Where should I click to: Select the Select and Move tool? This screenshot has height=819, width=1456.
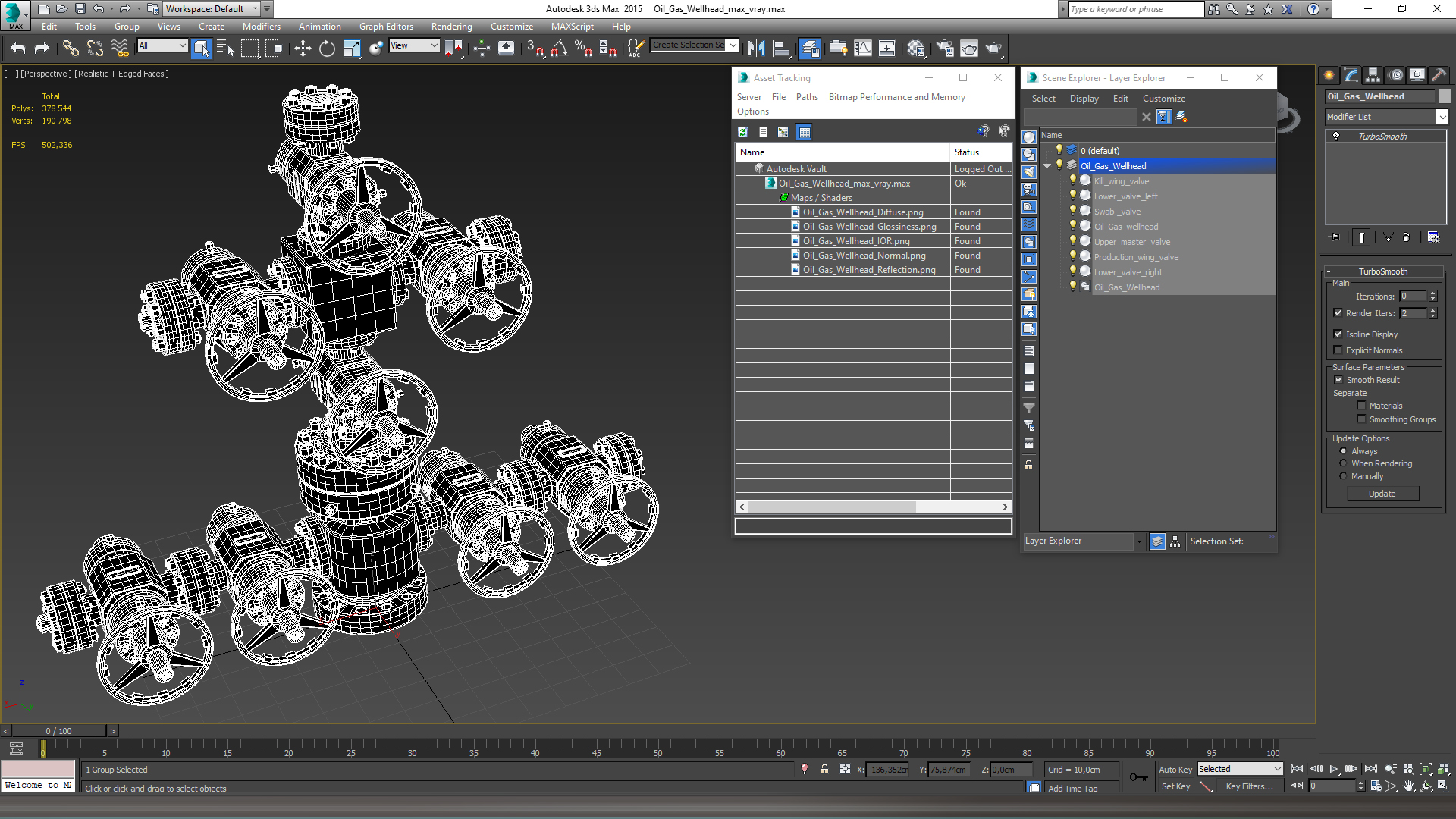pyautogui.click(x=303, y=49)
